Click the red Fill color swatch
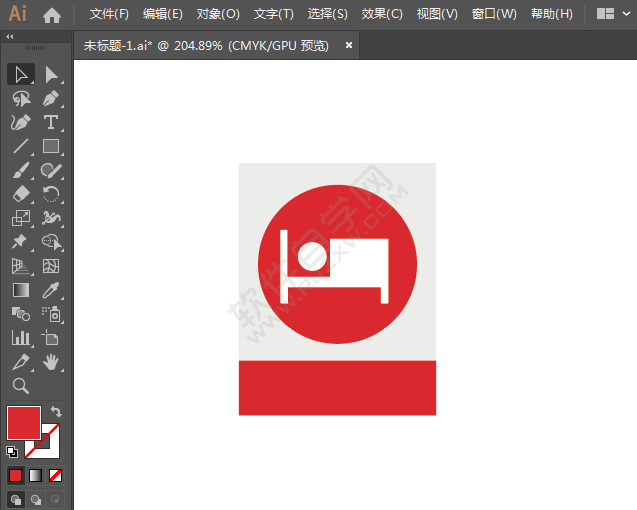The image size is (637, 510). tap(22, 421)
